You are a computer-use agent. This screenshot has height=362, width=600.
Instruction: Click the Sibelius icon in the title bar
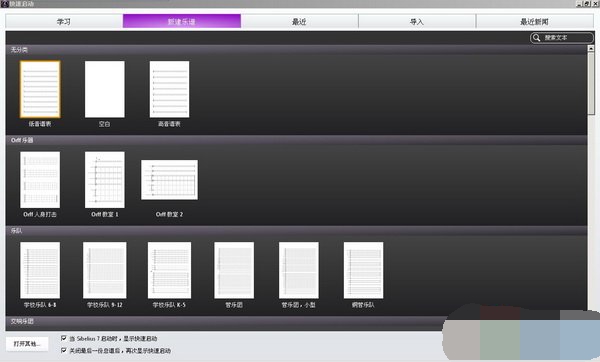point(5,3)
